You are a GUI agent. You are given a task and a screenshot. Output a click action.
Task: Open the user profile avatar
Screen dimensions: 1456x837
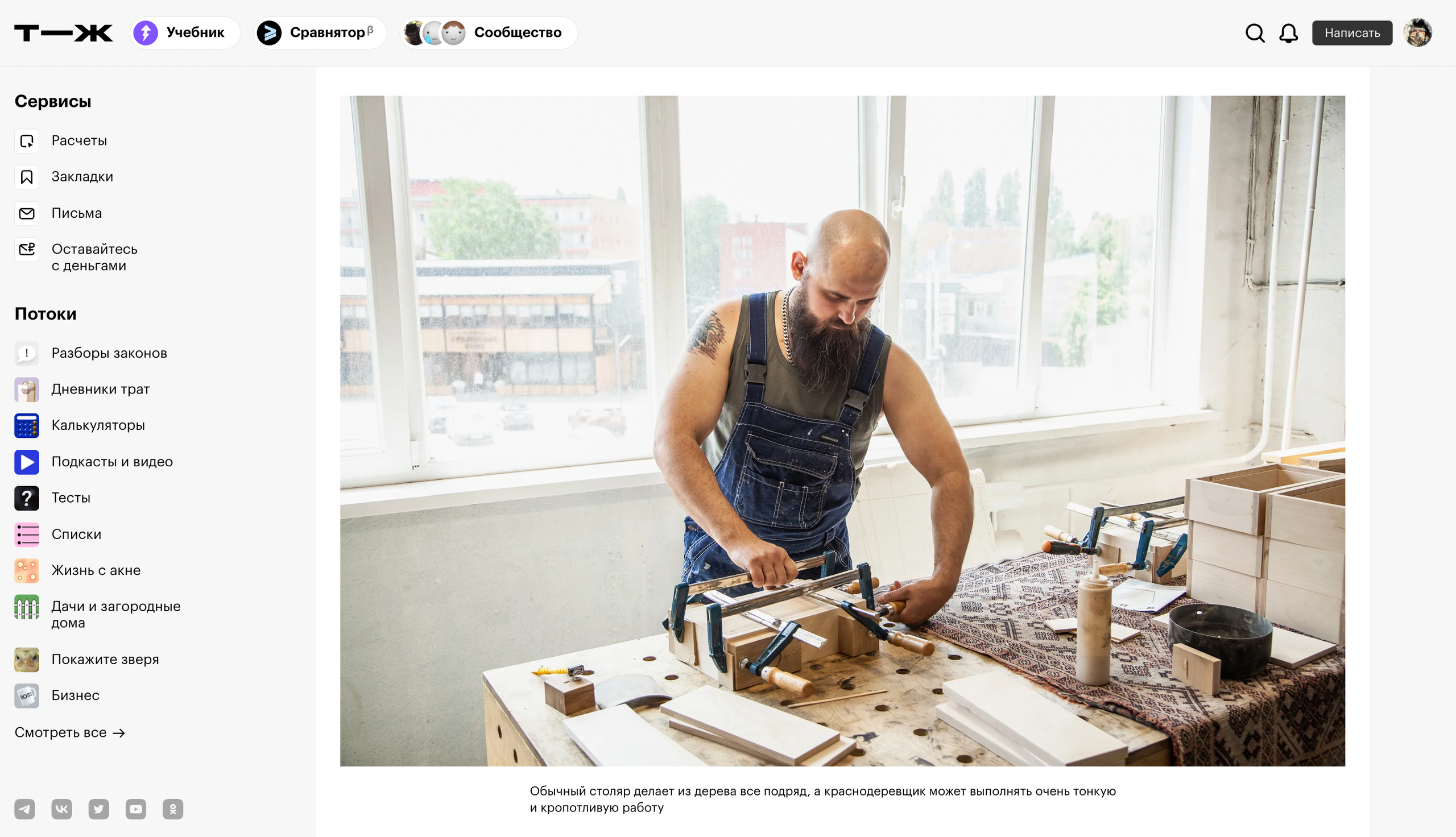point(1417,33)
